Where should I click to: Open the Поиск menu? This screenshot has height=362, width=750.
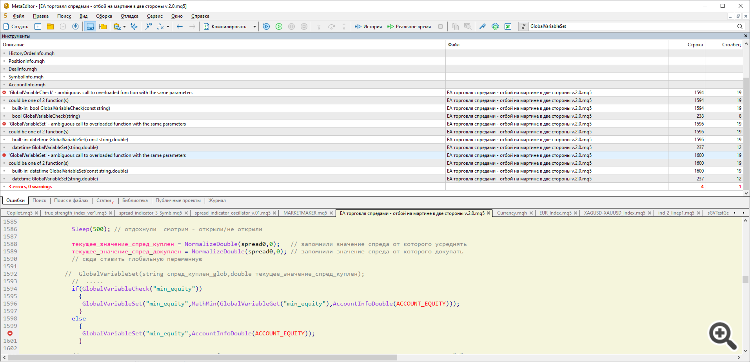64,16
